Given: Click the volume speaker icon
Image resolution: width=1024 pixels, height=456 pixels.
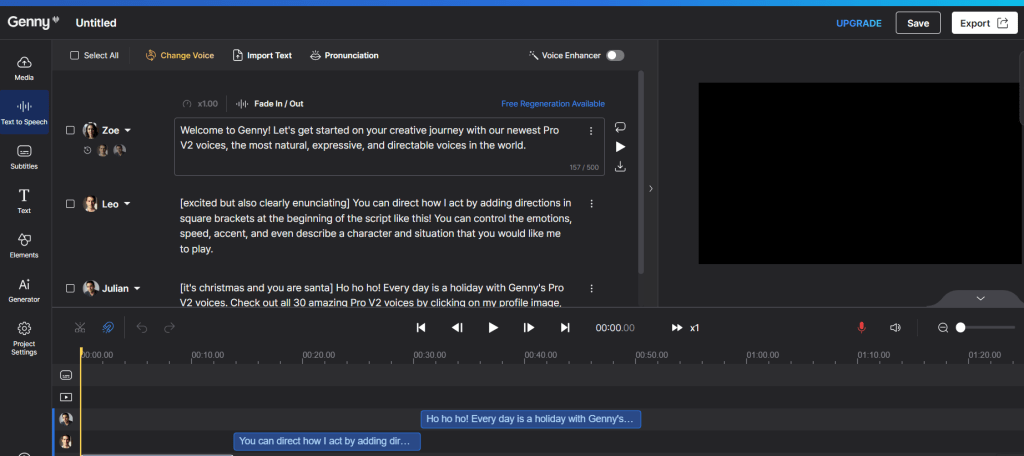Looking at the screenshot, I should pos(895,327).
